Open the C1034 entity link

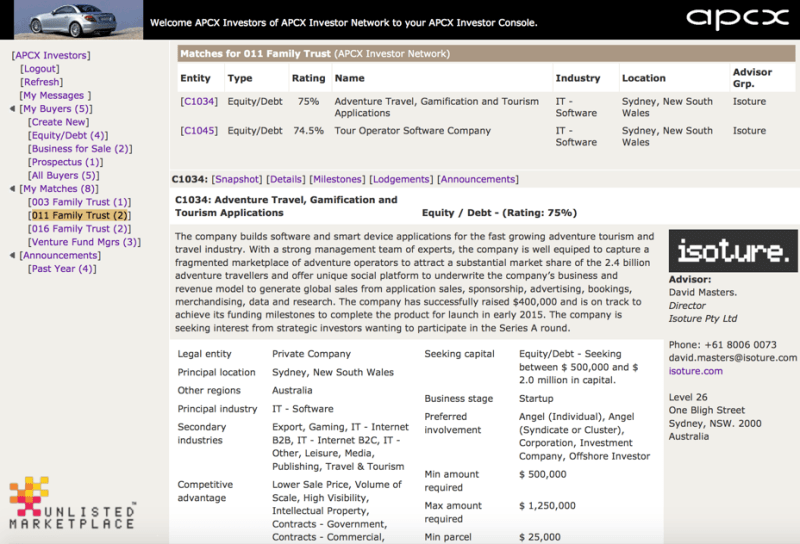(198, 102)
